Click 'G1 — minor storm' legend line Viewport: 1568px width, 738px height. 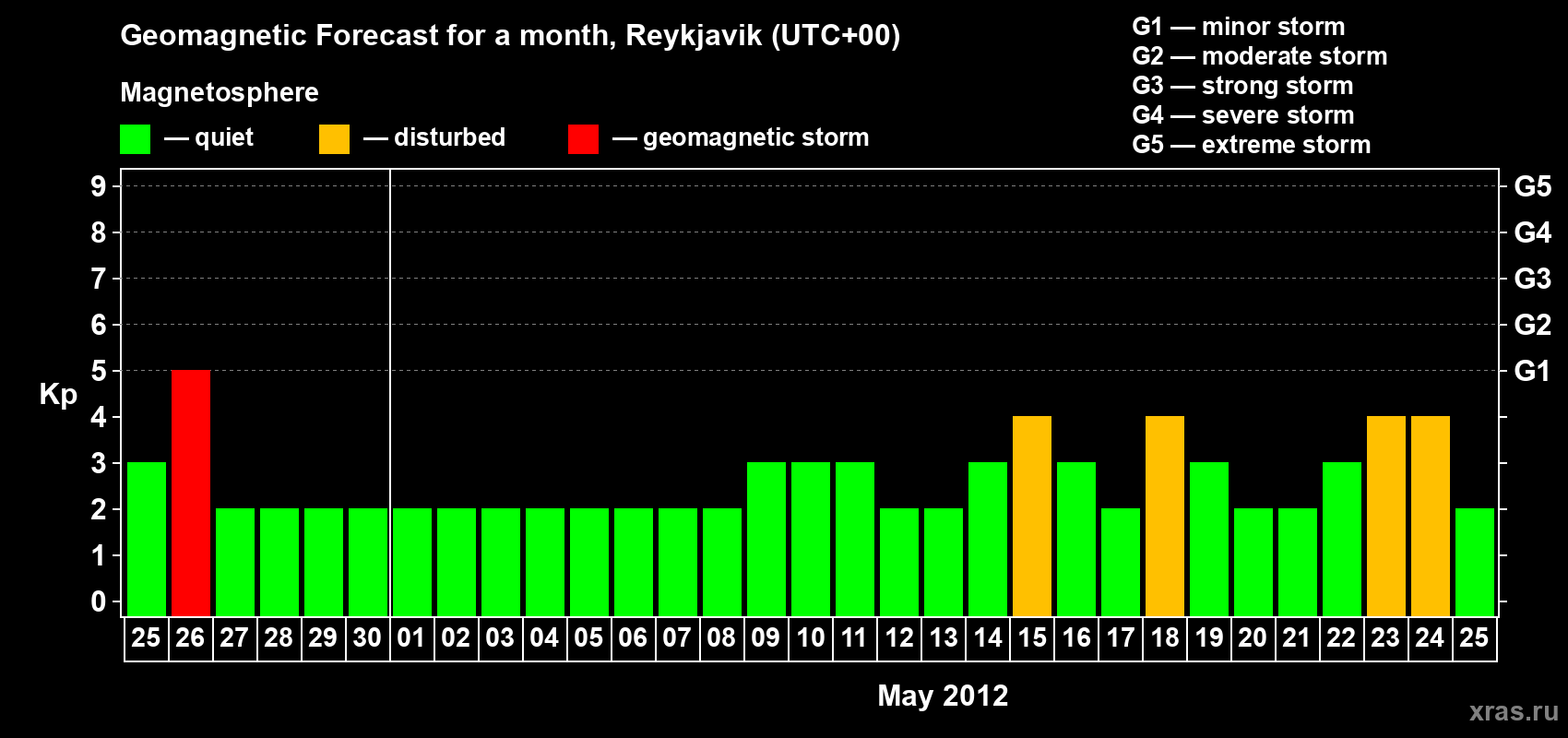1239,27
